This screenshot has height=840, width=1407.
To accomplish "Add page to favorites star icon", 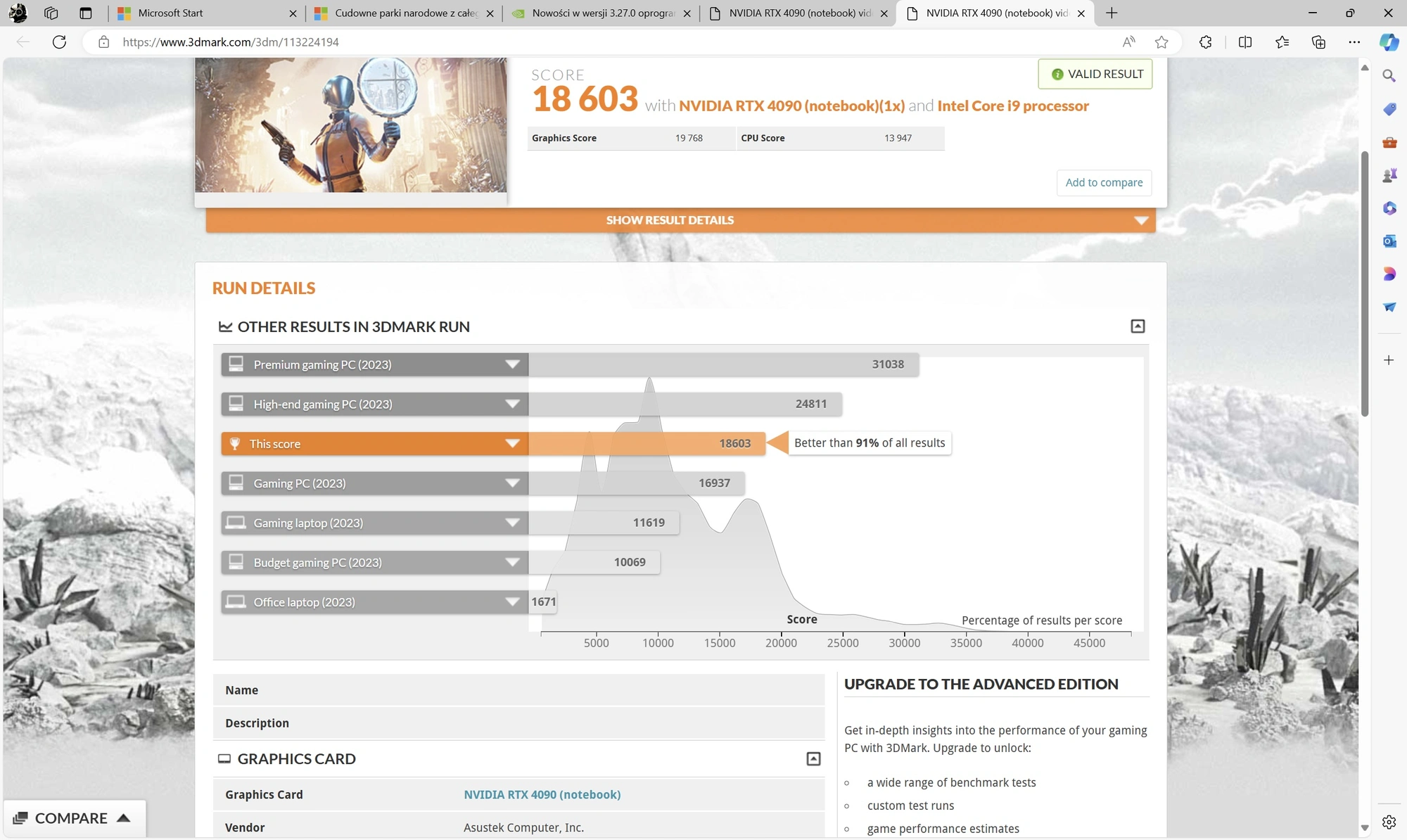I will [x=1161, y=42].
